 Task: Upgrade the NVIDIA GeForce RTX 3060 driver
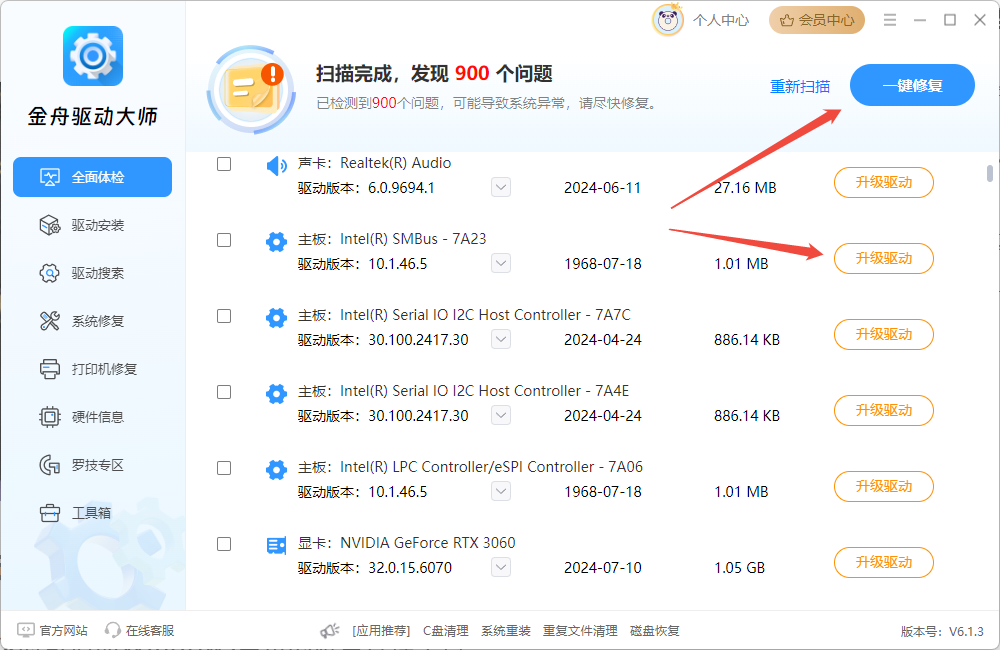tap(884, 562)
